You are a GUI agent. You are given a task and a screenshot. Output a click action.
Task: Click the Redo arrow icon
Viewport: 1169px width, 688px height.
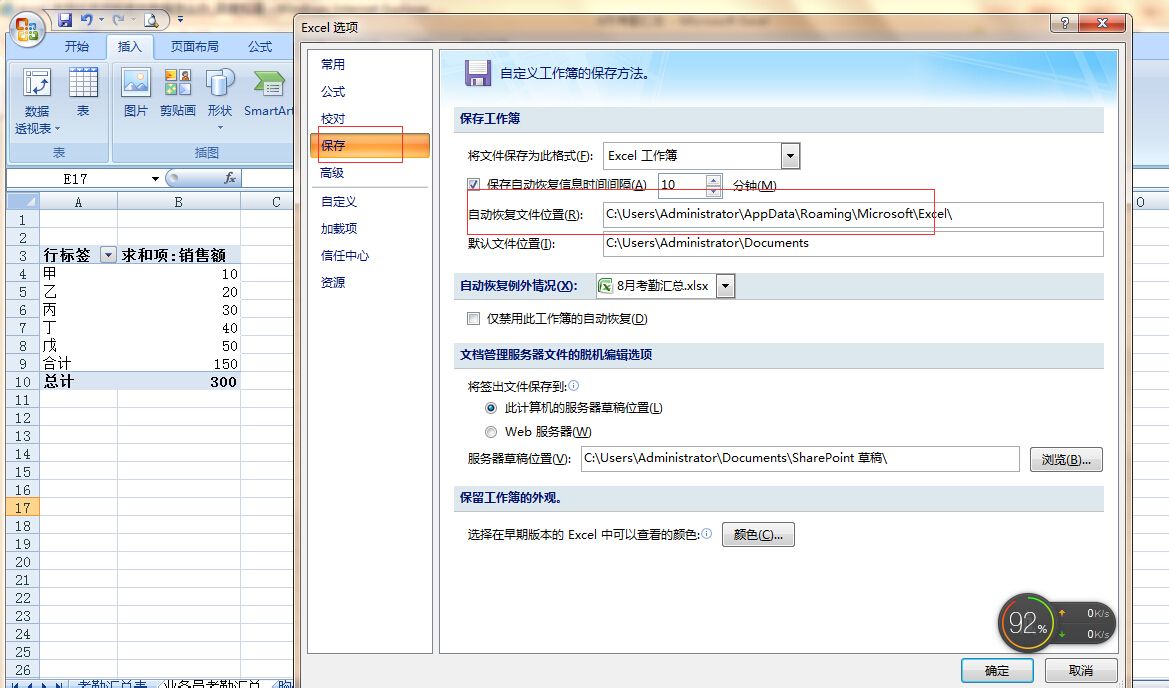[119, 19]
